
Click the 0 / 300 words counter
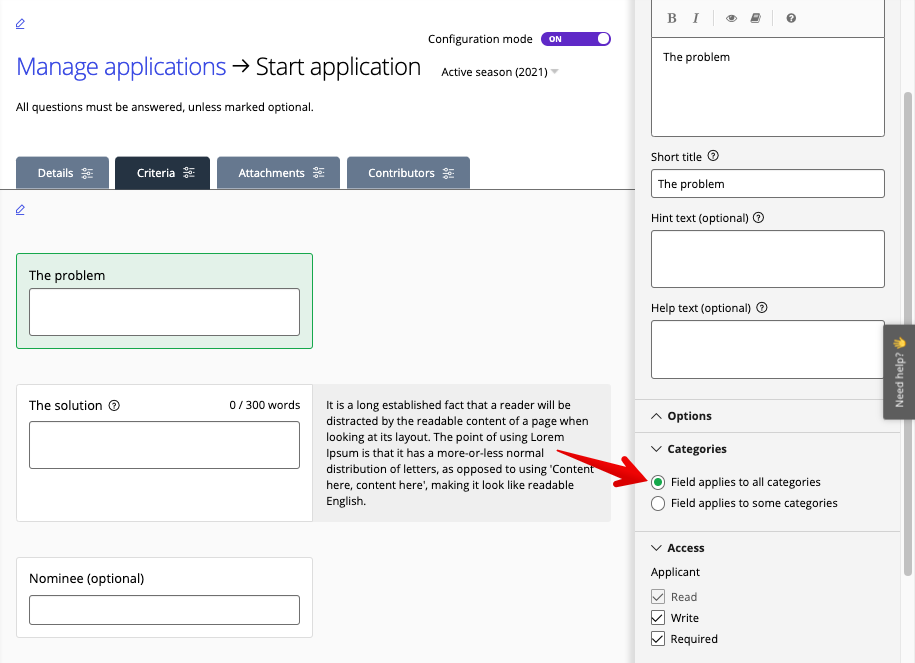264,405
